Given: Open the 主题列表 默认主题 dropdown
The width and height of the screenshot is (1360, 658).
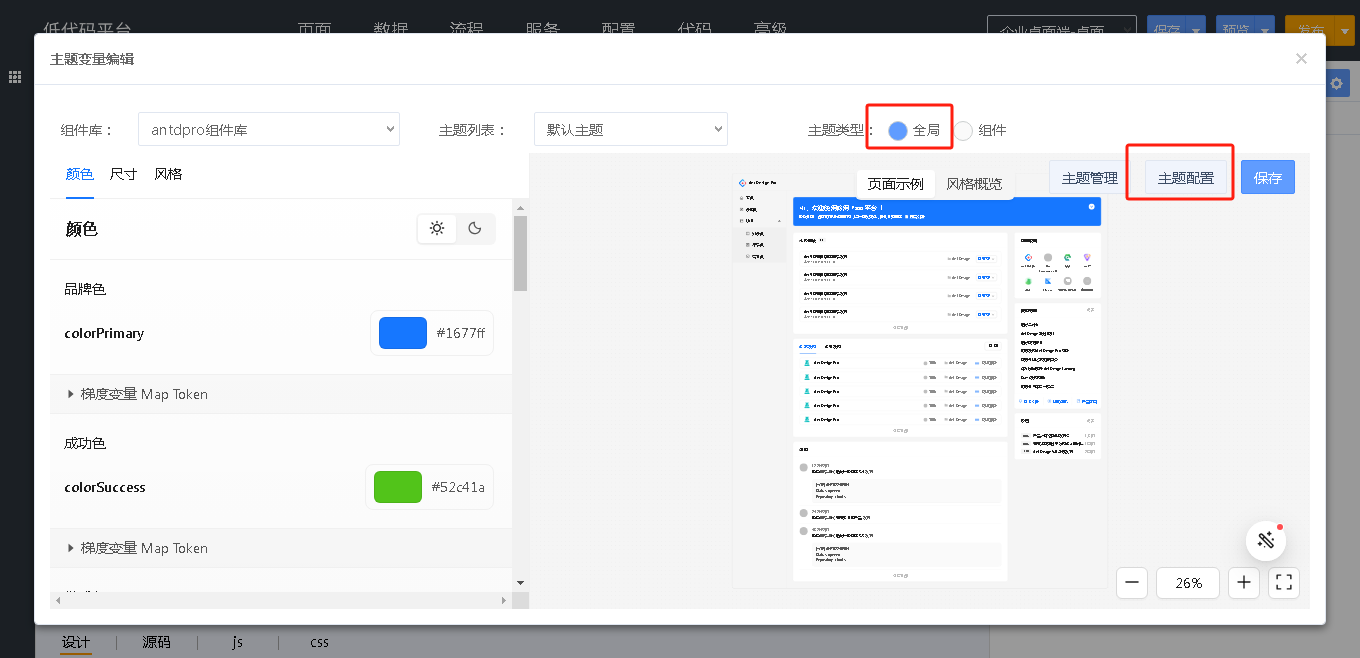Looking at the screenshot, I should [630, 130].
